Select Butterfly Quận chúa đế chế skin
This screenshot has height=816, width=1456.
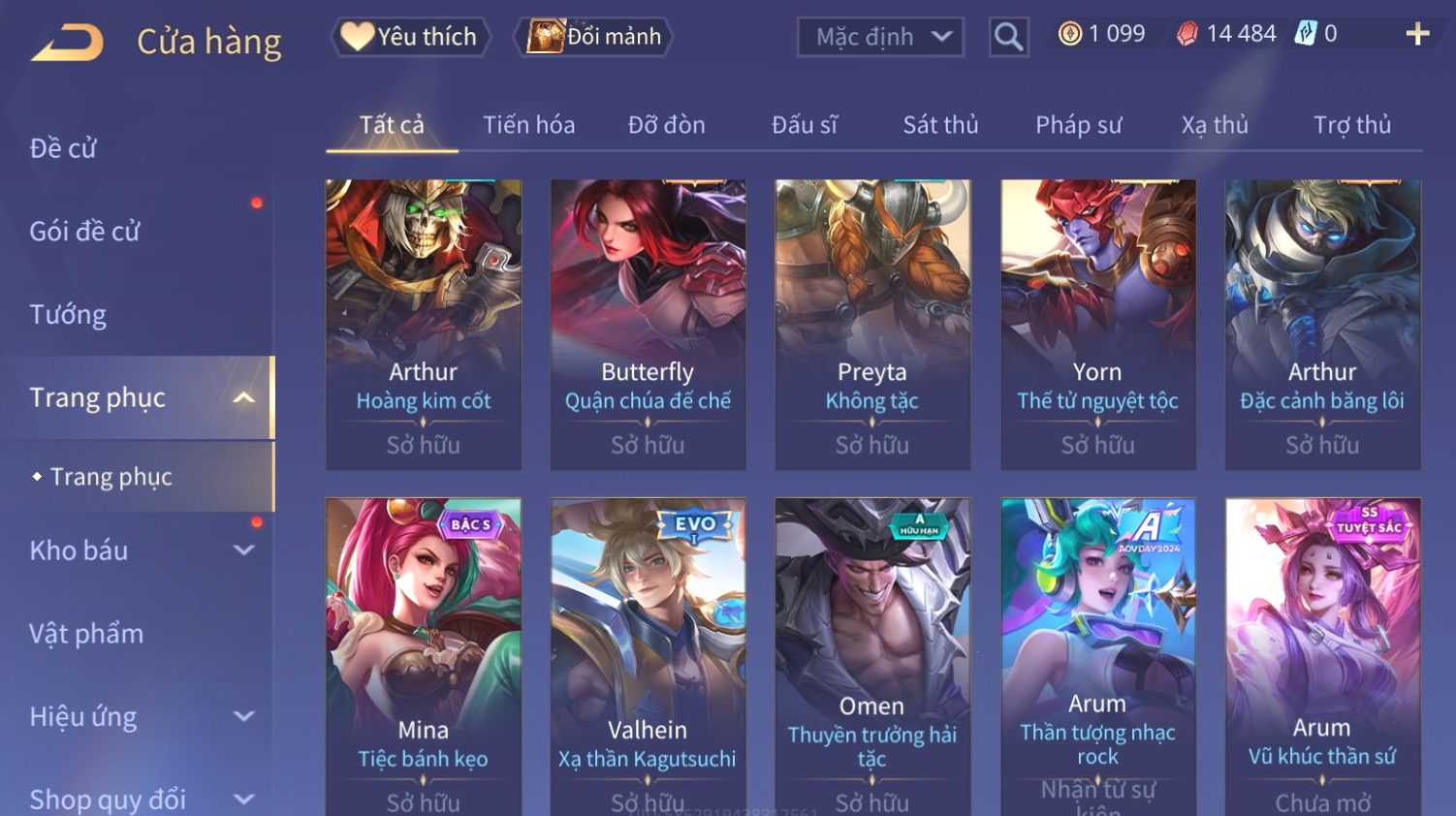click(648, 325)
